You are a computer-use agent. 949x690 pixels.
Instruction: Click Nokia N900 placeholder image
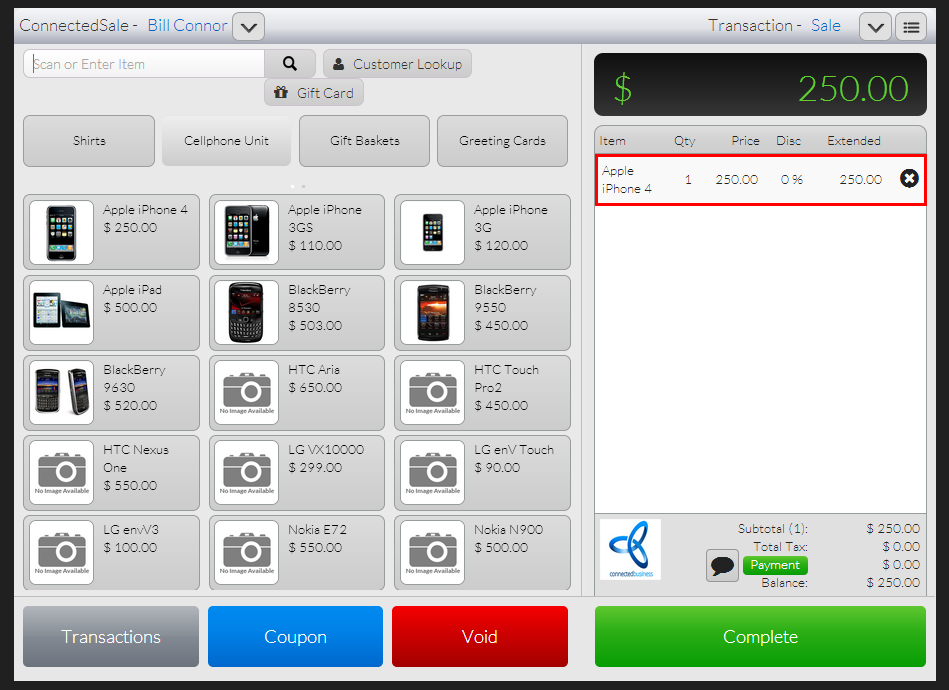433,552
